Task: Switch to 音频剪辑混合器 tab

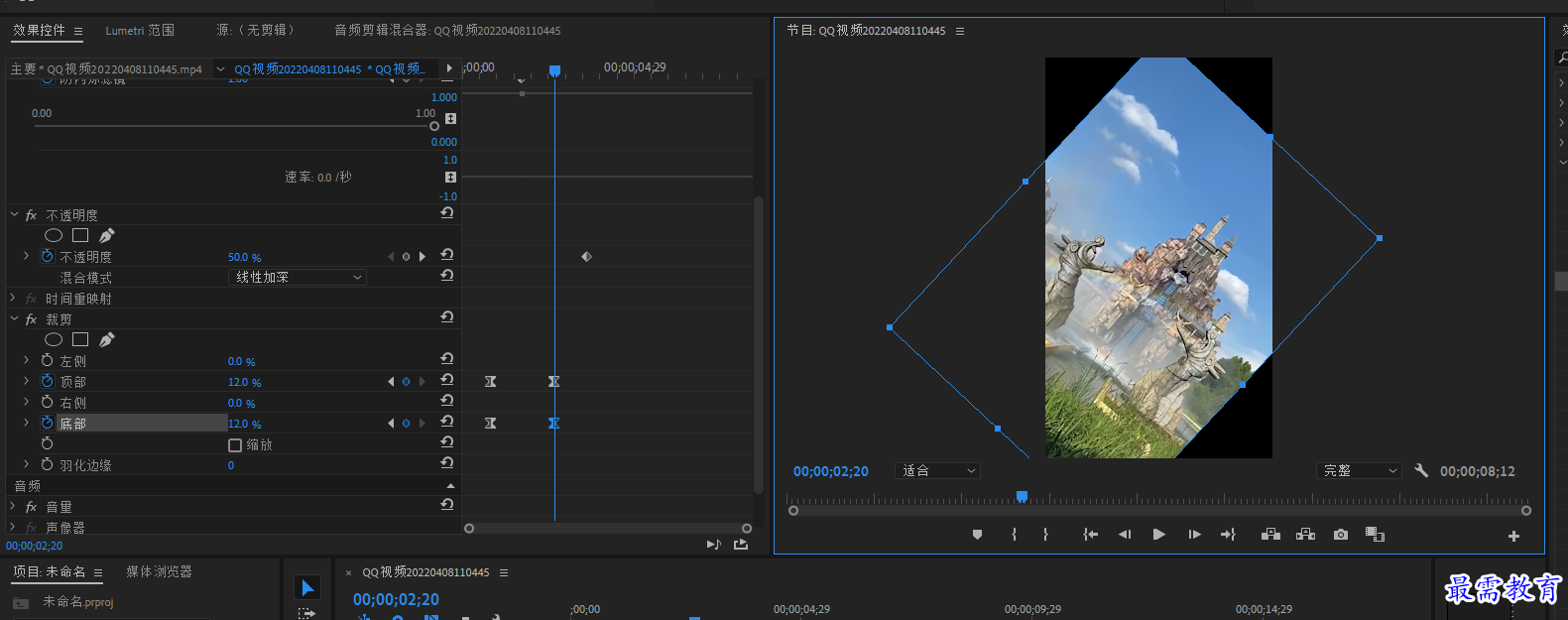Action: pyautogui.click(x=447, y=31)
